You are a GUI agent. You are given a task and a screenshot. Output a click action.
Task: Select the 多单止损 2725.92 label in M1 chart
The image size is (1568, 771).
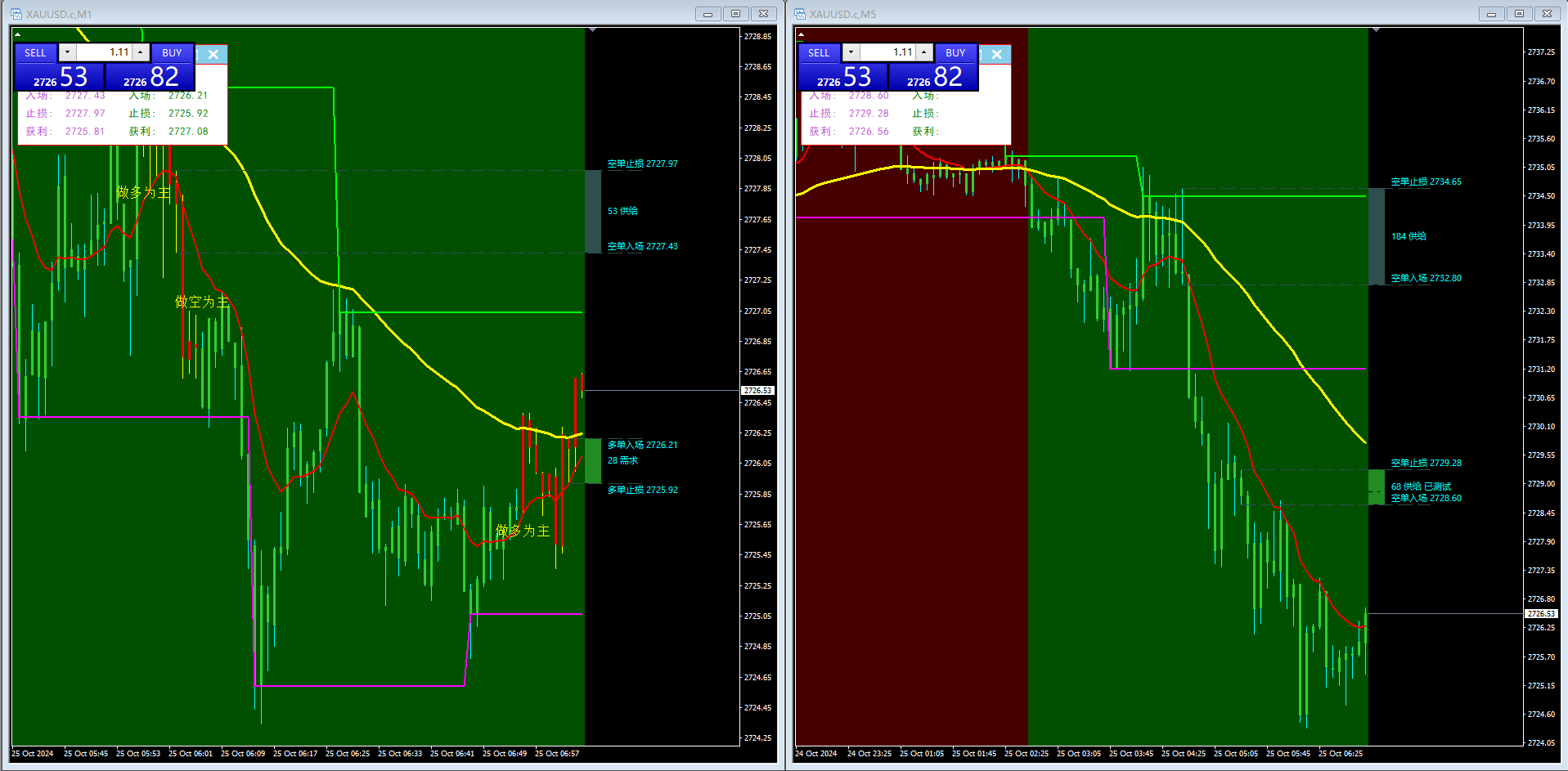click(642, 490)
